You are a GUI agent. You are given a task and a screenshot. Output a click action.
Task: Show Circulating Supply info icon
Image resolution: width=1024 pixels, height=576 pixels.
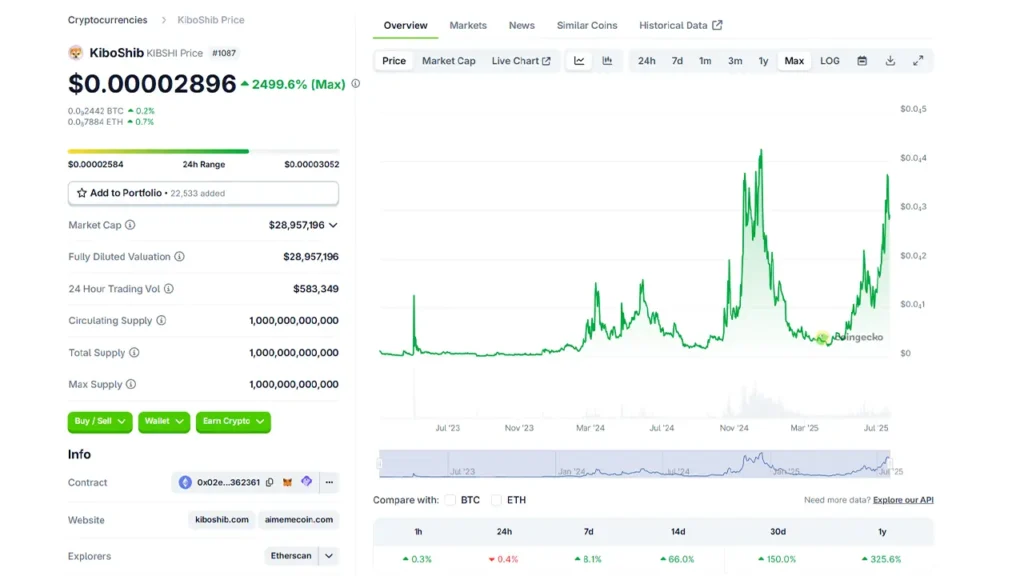[x=161, y=321]
